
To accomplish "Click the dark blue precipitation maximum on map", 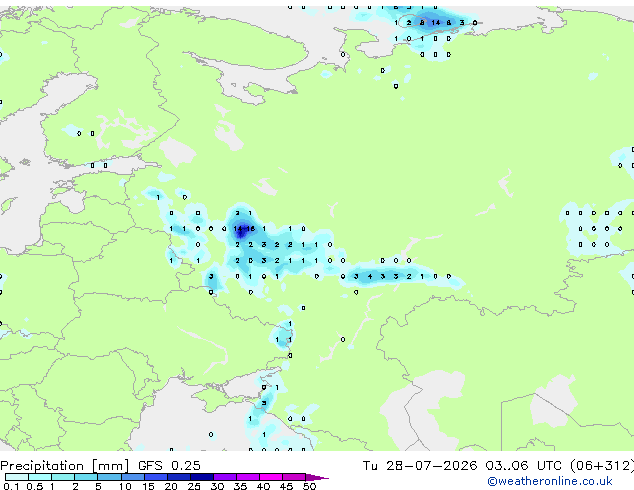I will pos(242,230).
